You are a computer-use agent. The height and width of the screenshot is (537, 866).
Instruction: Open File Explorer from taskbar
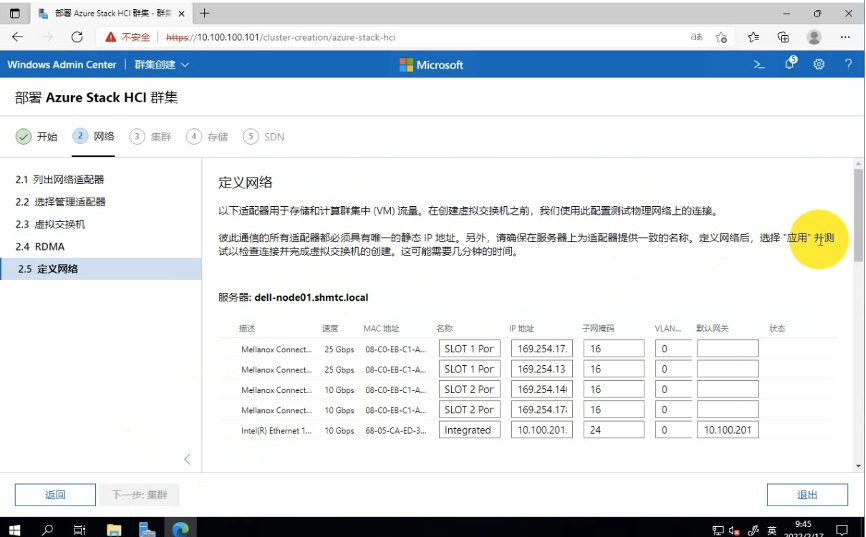[x=114, y=530]
